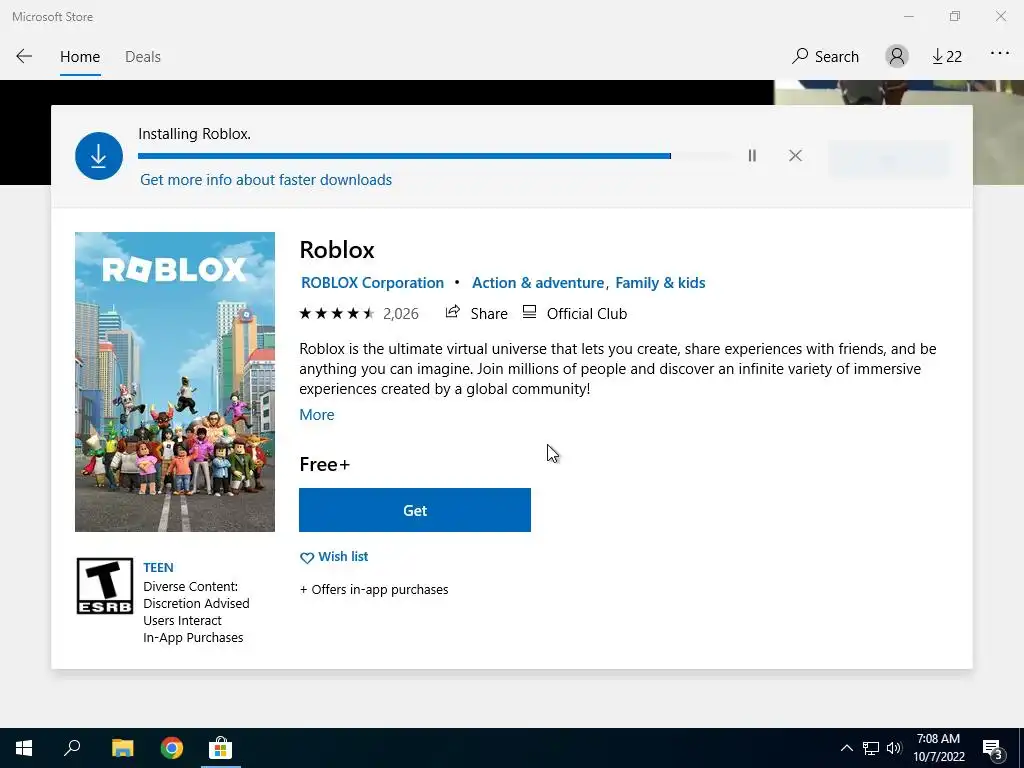
Task: Add Roblox to Wish list
Action: pos(334,556)
